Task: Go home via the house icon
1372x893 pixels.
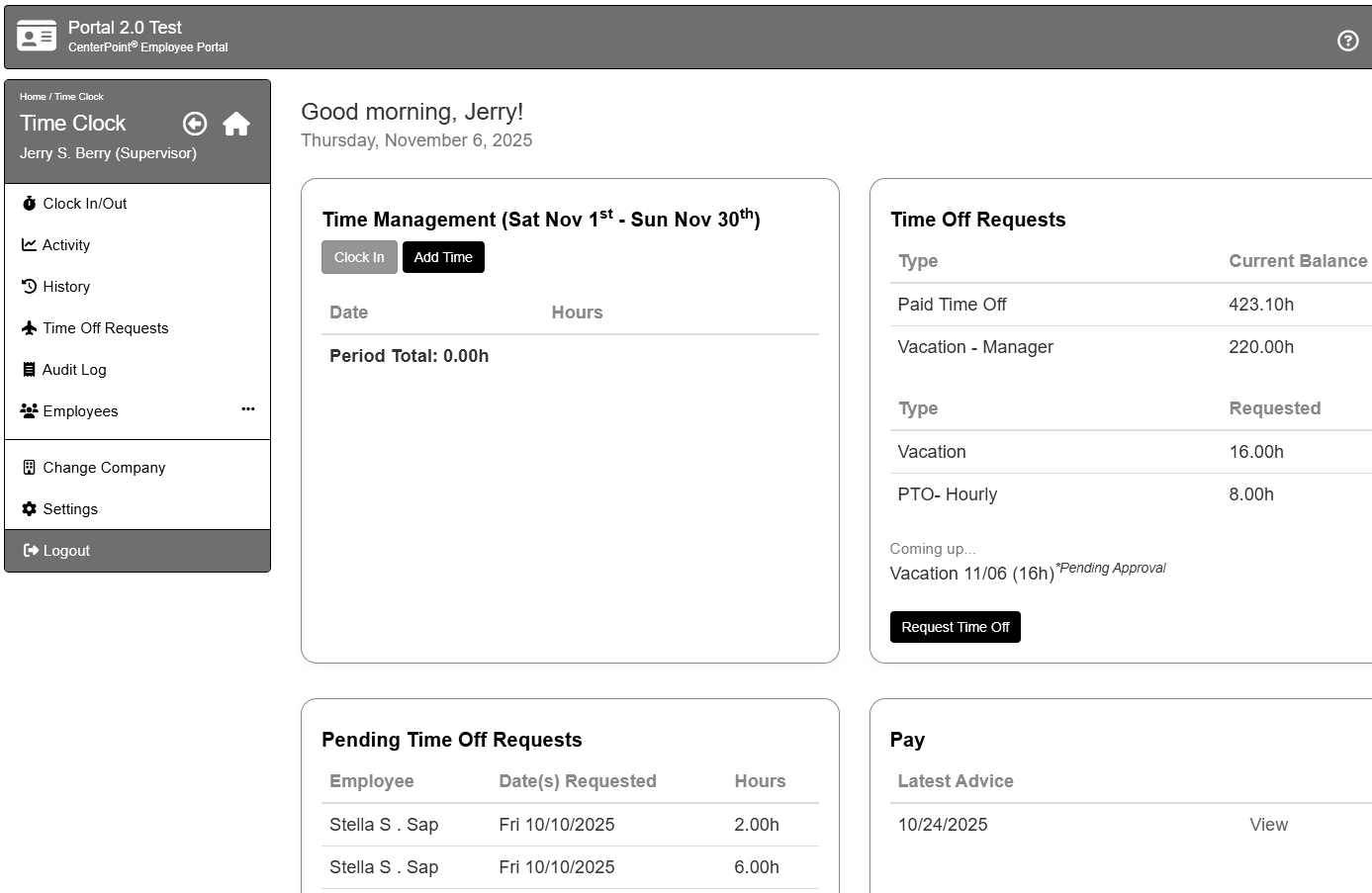Action: (236, 124)
